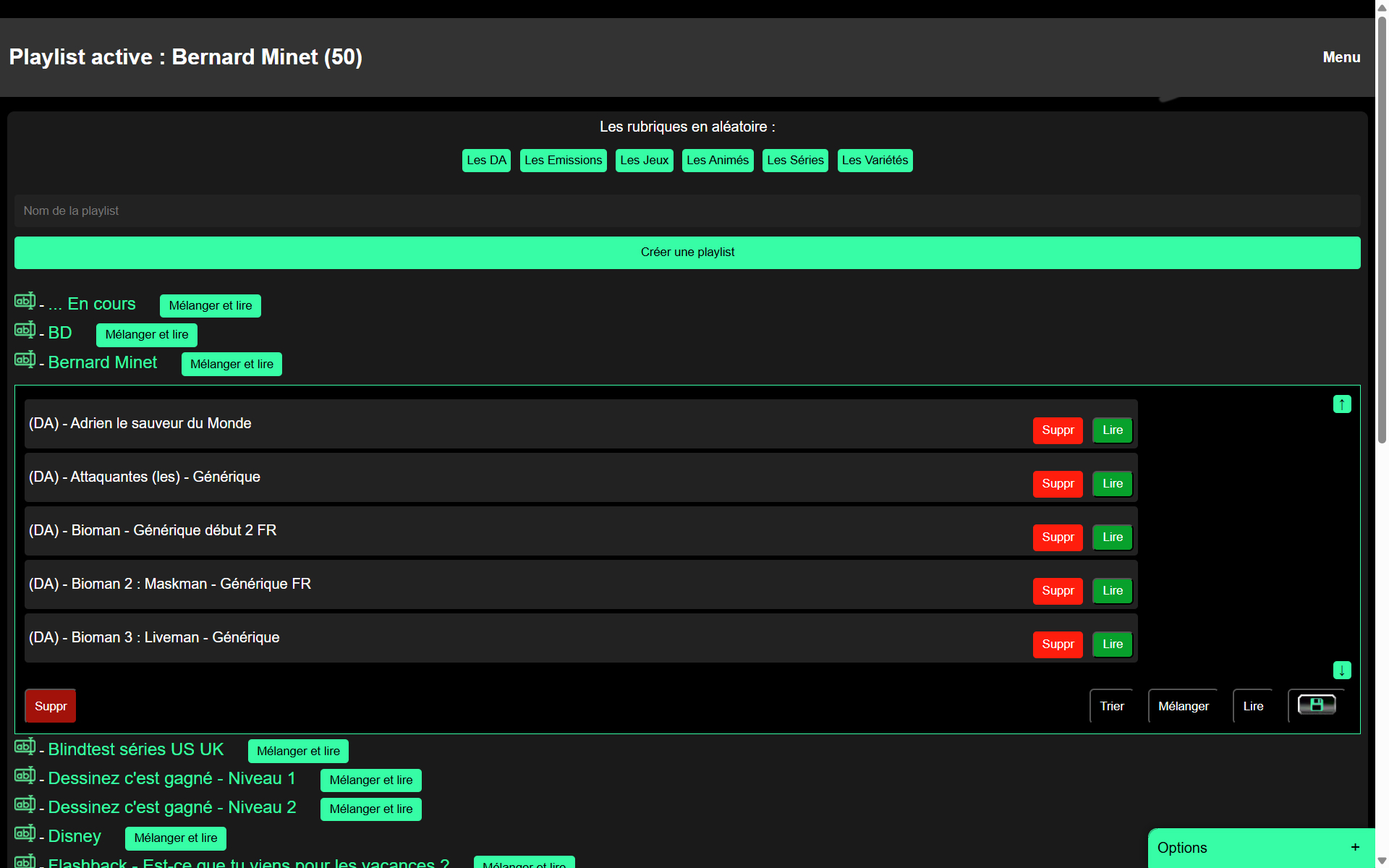Click the save floppy disk icon
Screen dimensions: 1389x868
point(1316,705)
